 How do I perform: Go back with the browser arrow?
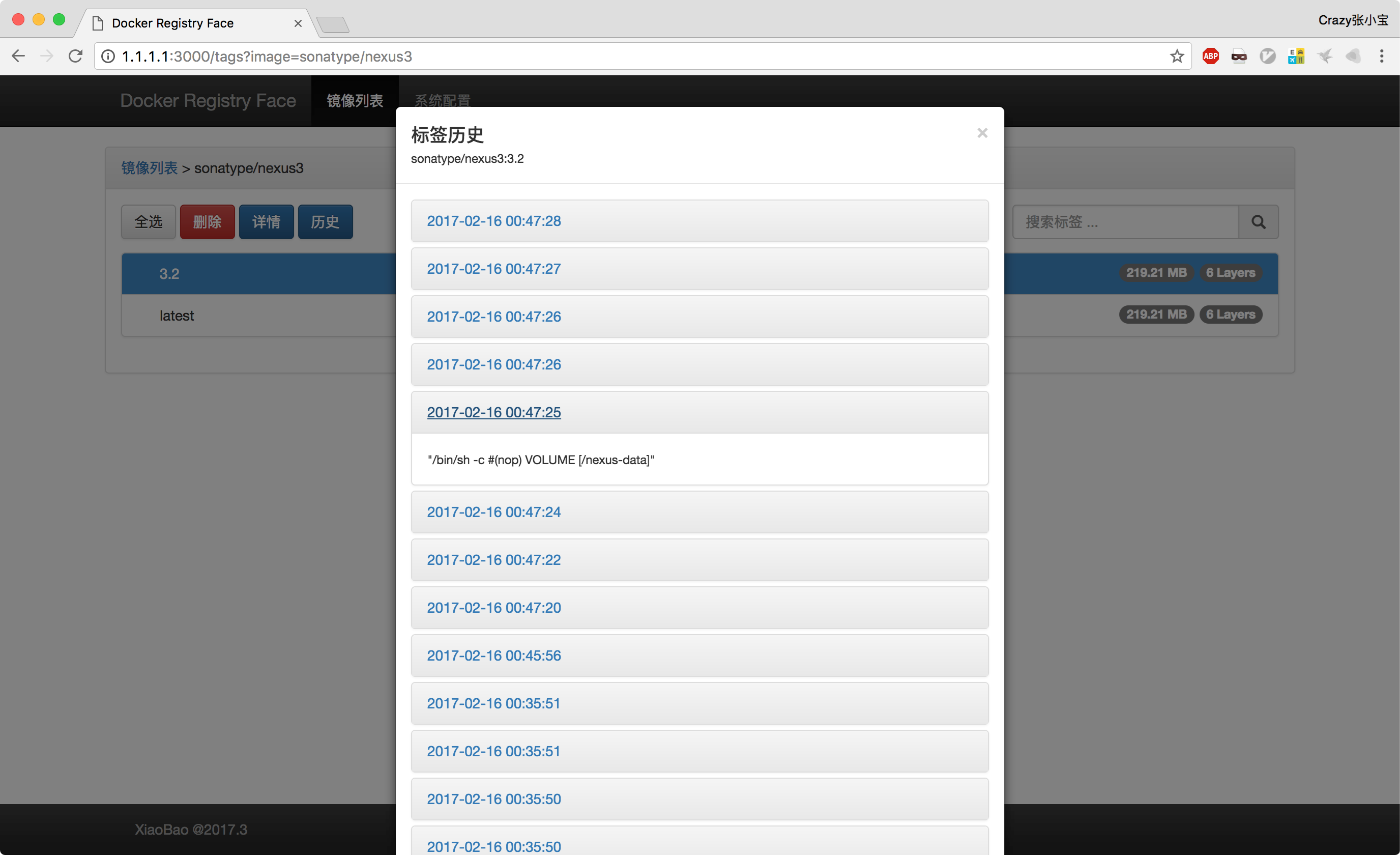(19, 56)
